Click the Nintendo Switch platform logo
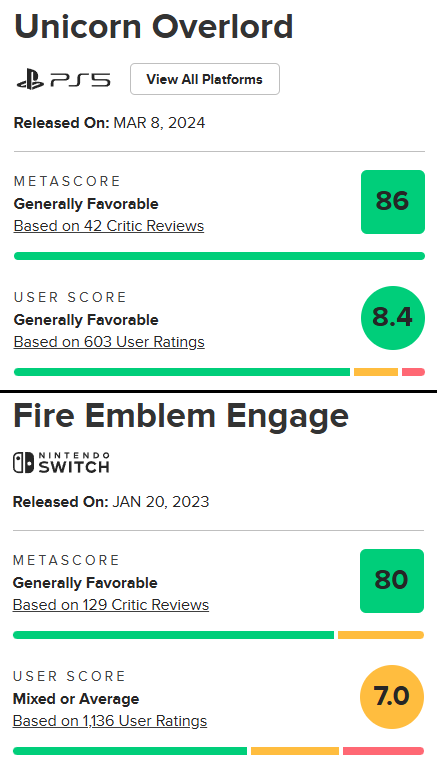Screen dimensions: 437x761 (61, 463)
